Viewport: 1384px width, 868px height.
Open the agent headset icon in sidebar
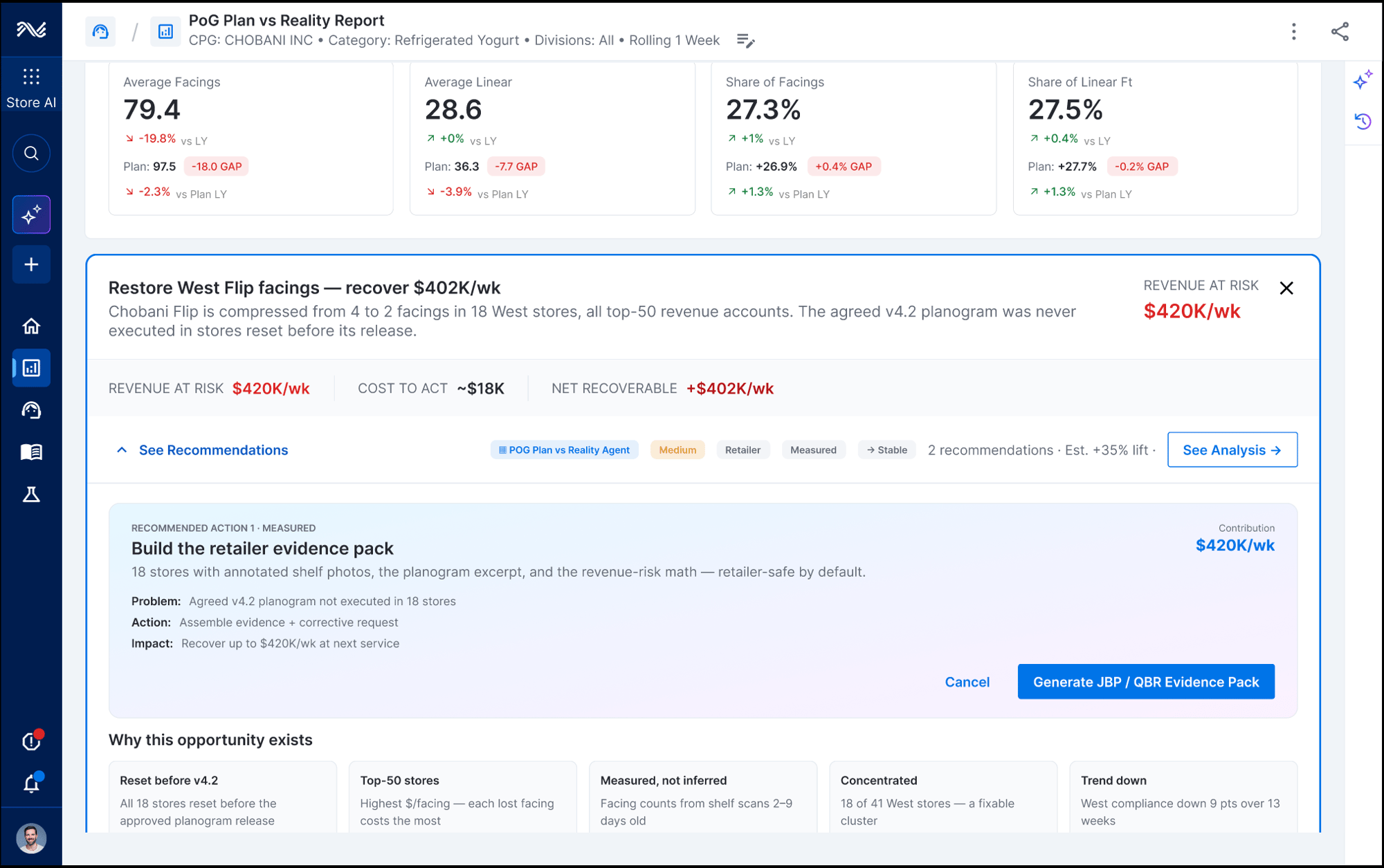[x=31, y=410]
